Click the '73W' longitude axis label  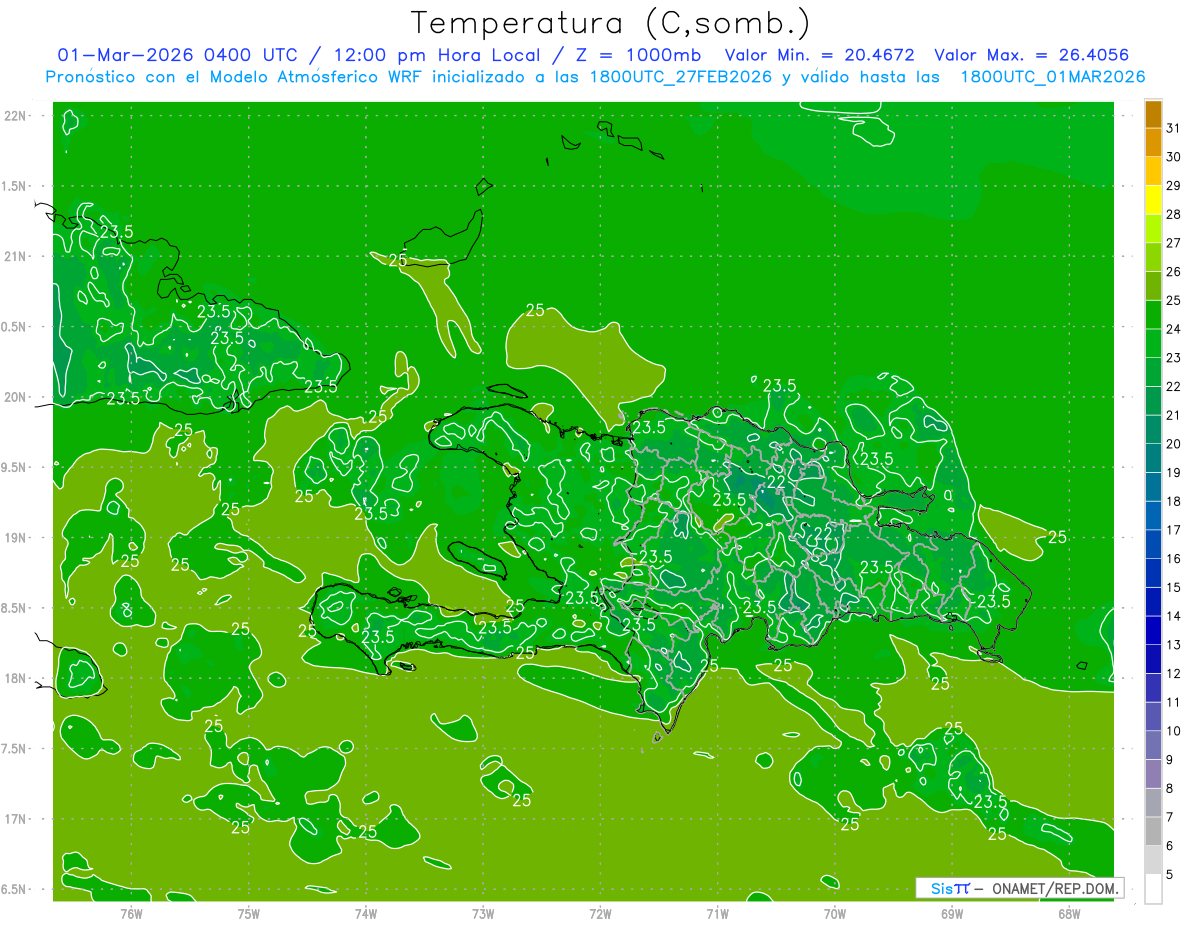[483, 913]
